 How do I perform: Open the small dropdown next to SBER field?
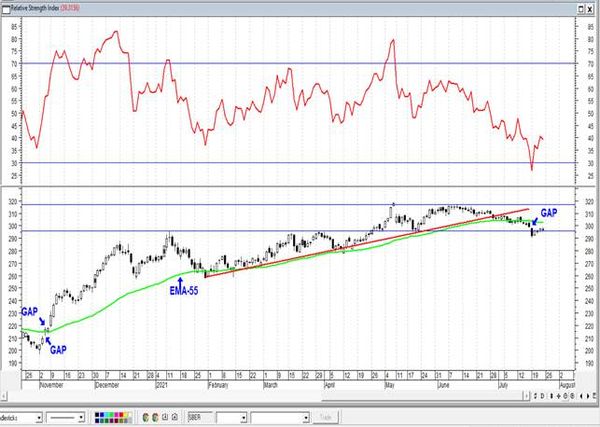coord(232,417)
